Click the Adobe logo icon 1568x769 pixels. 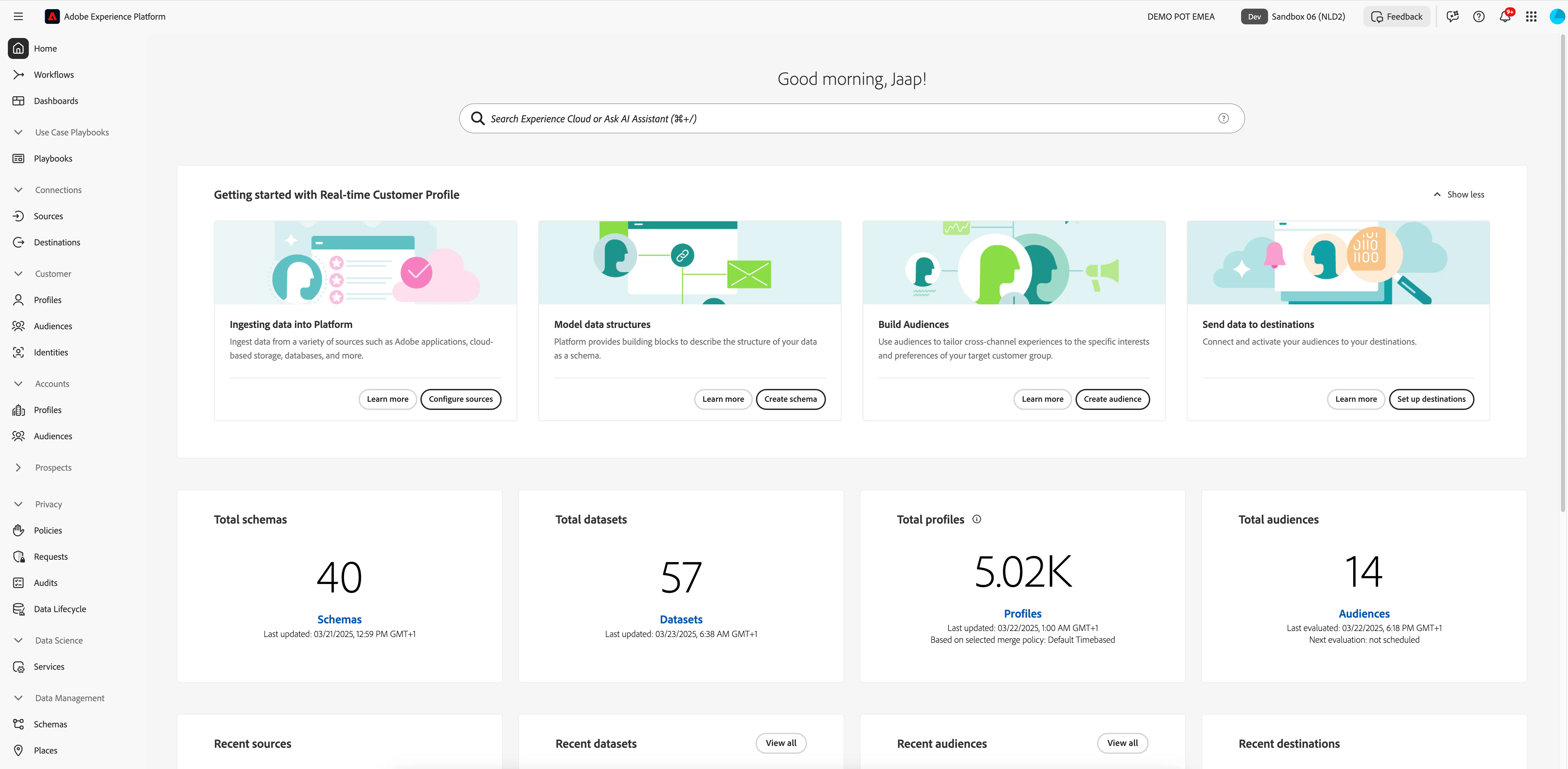(x=52, y=17)
